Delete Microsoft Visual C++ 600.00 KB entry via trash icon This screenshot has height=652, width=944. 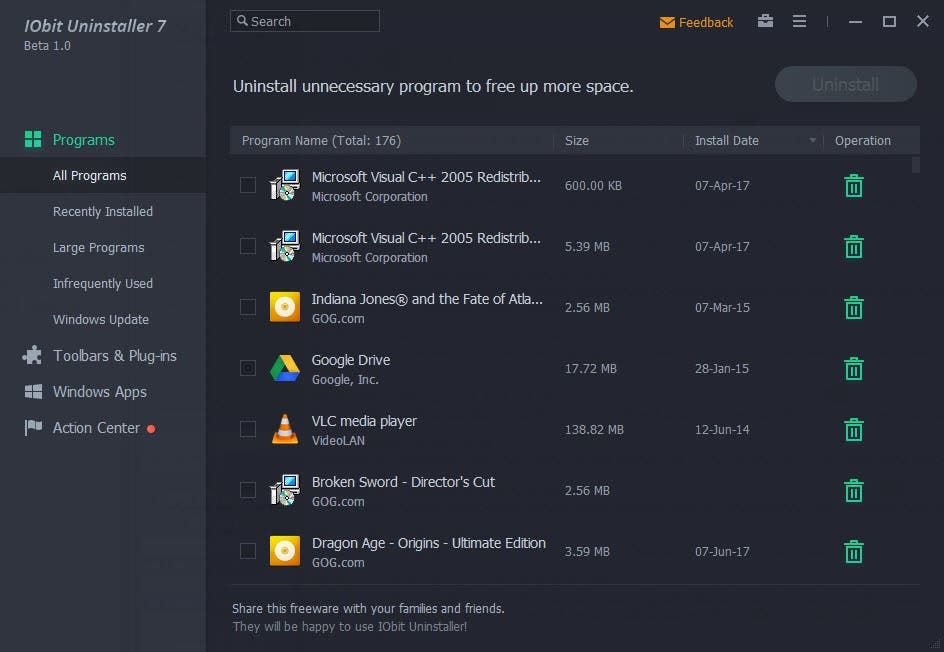tap(853, 185)
